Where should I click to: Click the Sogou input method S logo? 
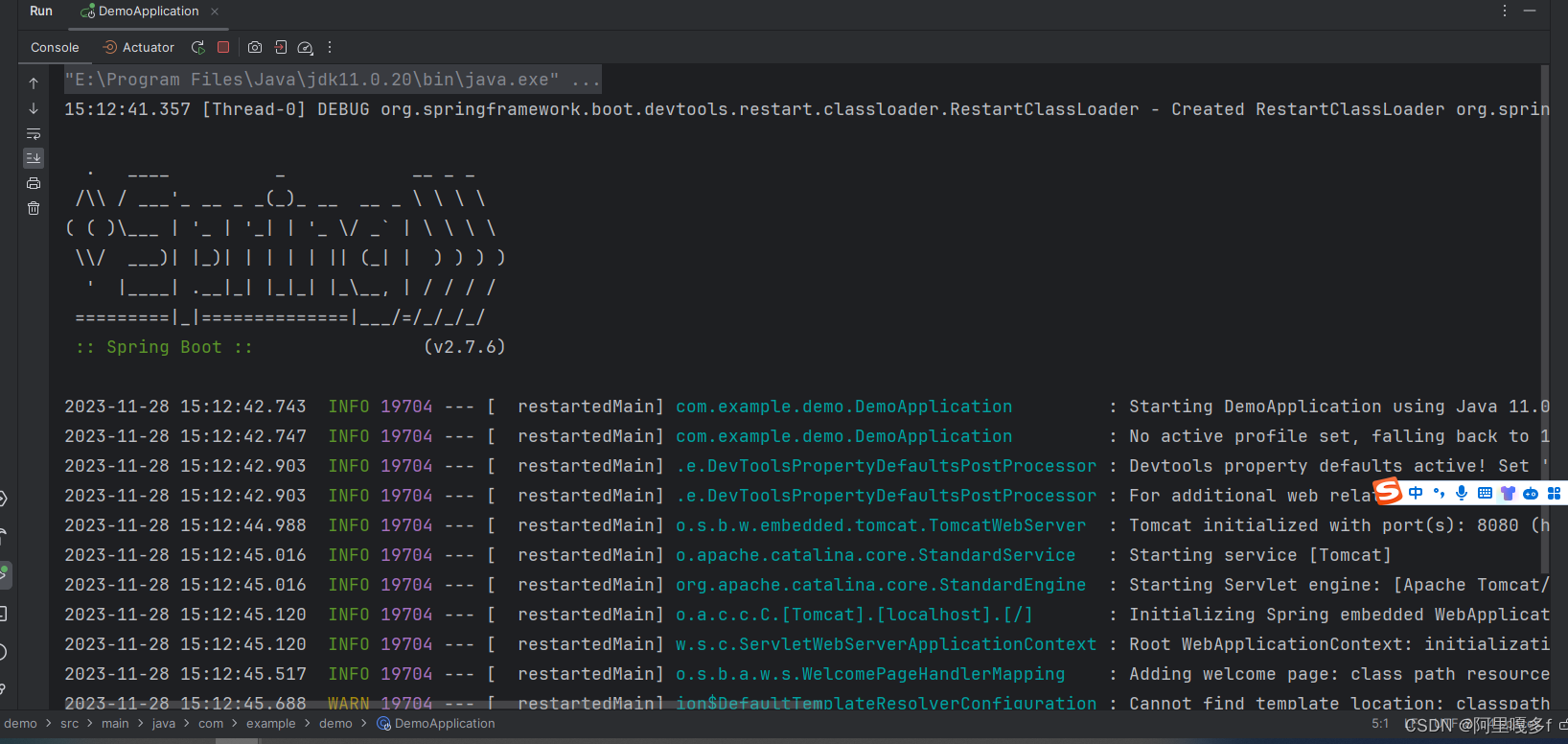click(1388, 493)
